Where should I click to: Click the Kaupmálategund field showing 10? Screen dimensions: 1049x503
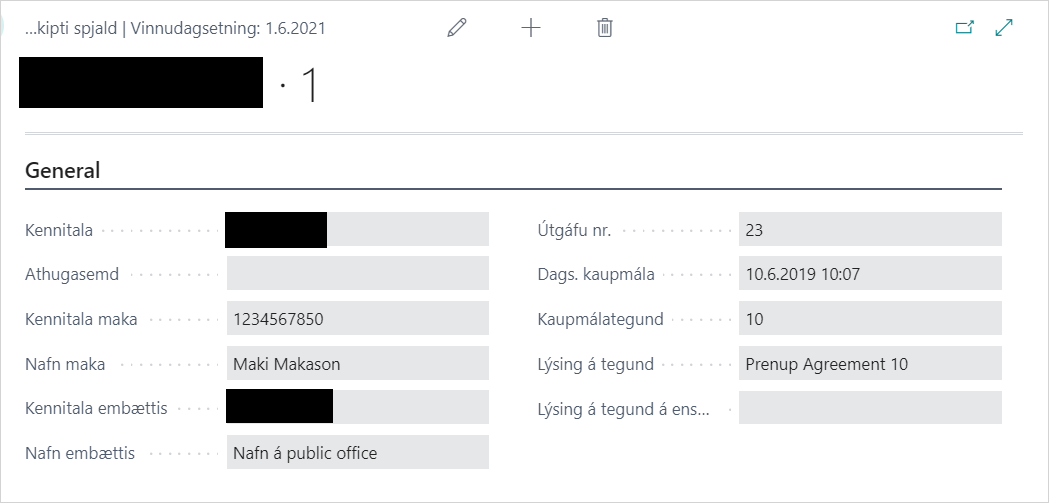click(869, 319)
